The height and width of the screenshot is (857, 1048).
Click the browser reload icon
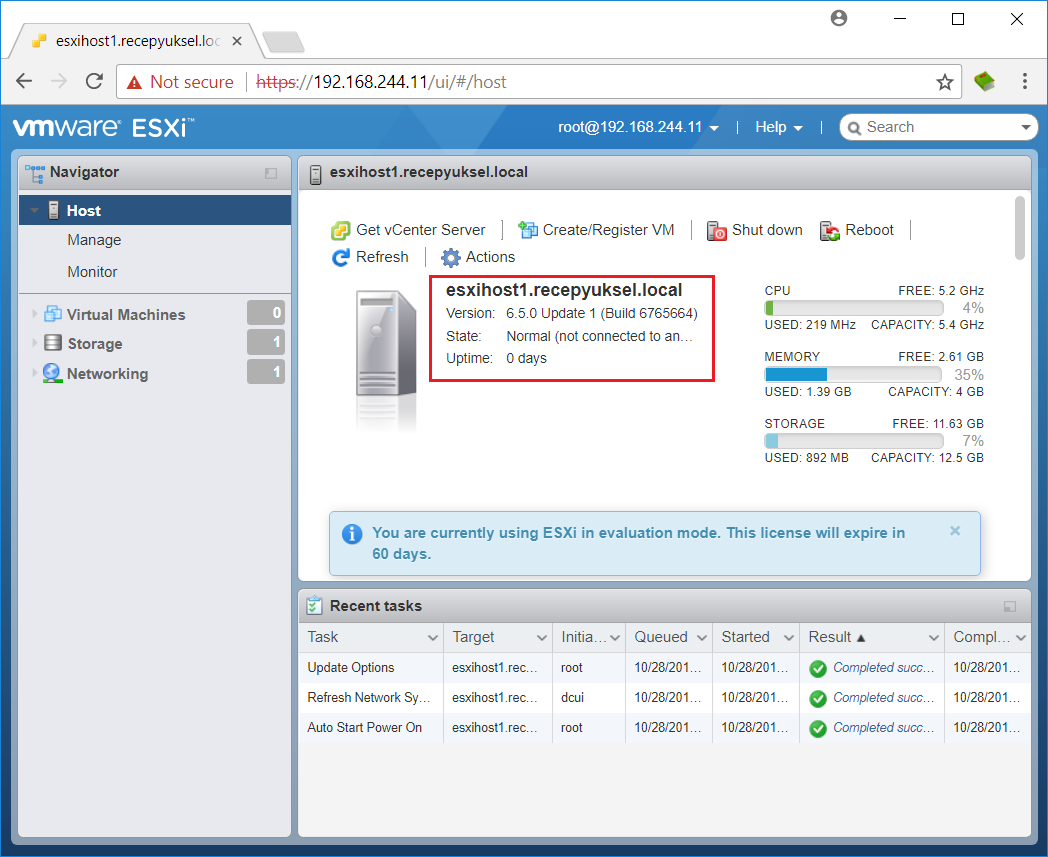94,82
